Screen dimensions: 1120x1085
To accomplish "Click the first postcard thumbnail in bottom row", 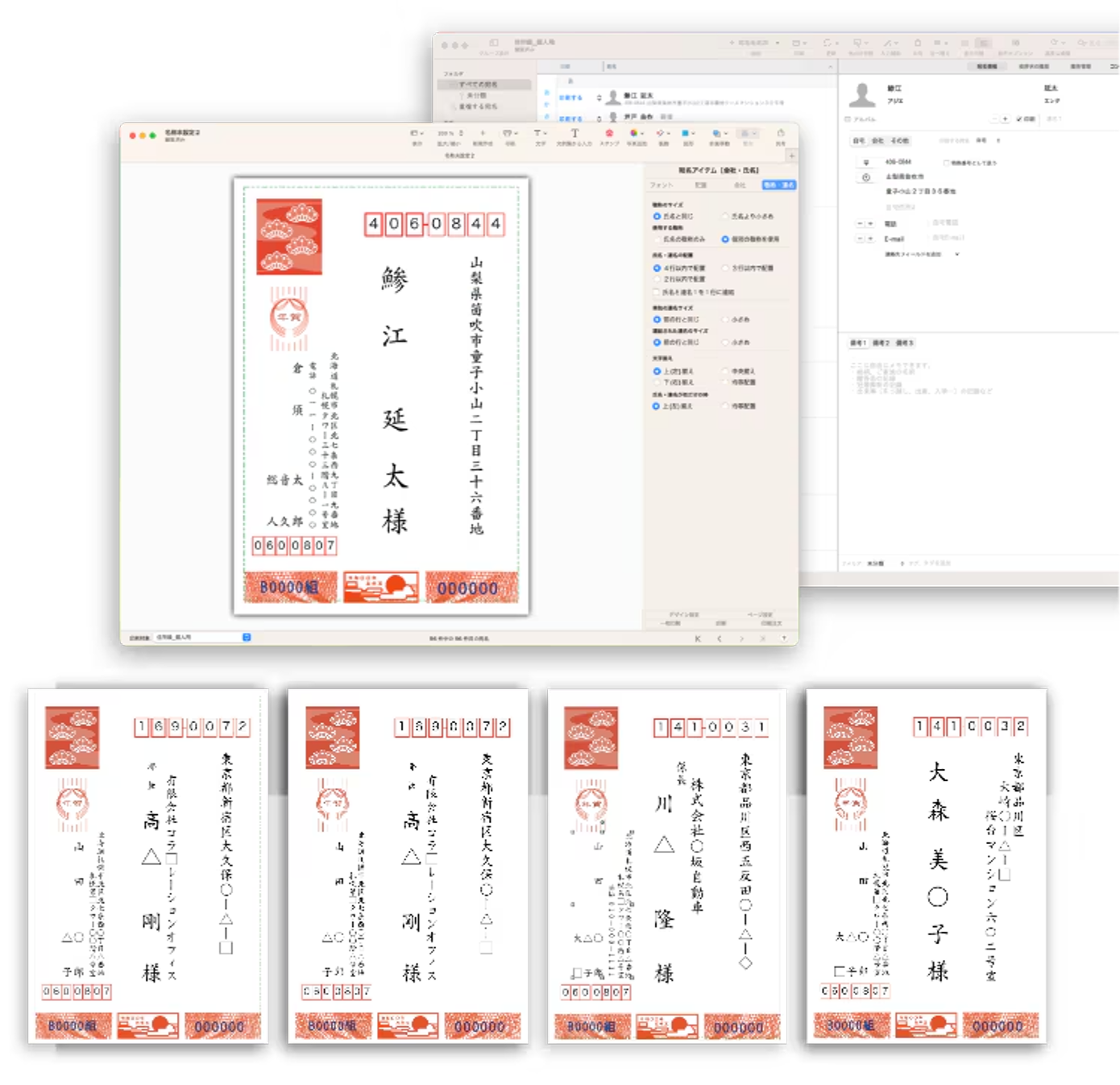I will click(148, 866).
